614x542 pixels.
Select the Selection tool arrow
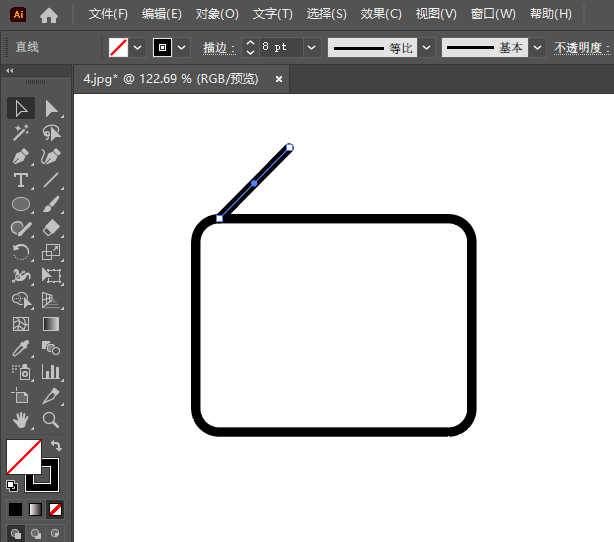tap(21, 108)
